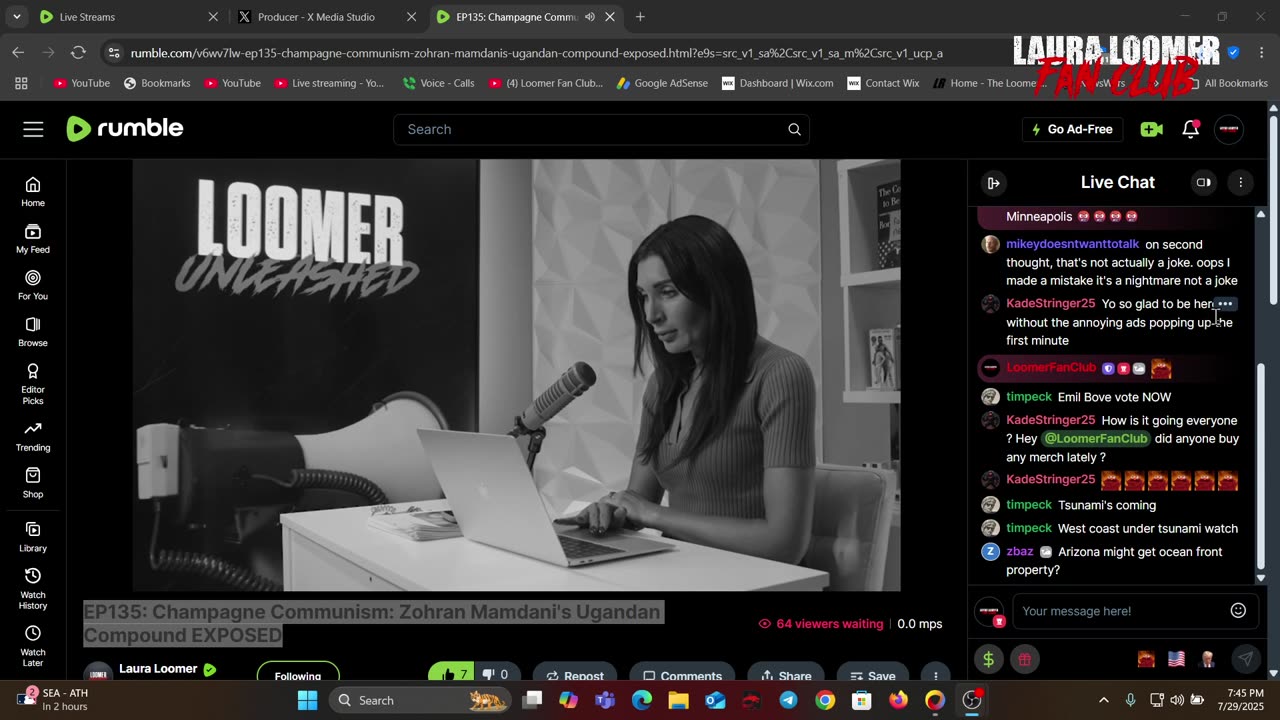The height and width of the screenshot is (720, 1280).
Task: Go back in the browser
Action: point(18,52)
